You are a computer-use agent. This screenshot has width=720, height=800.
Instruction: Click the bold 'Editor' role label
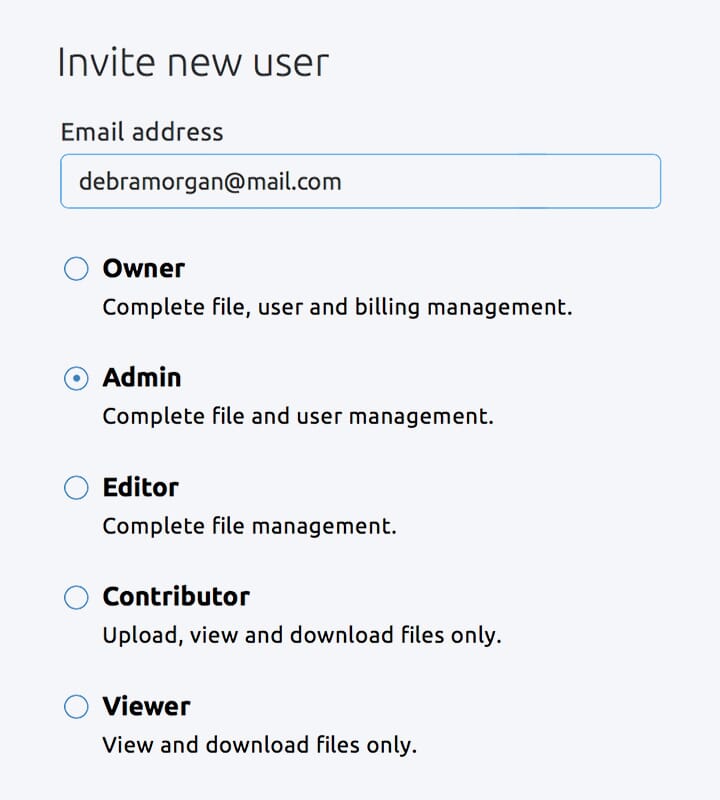[x=141, y=488]
